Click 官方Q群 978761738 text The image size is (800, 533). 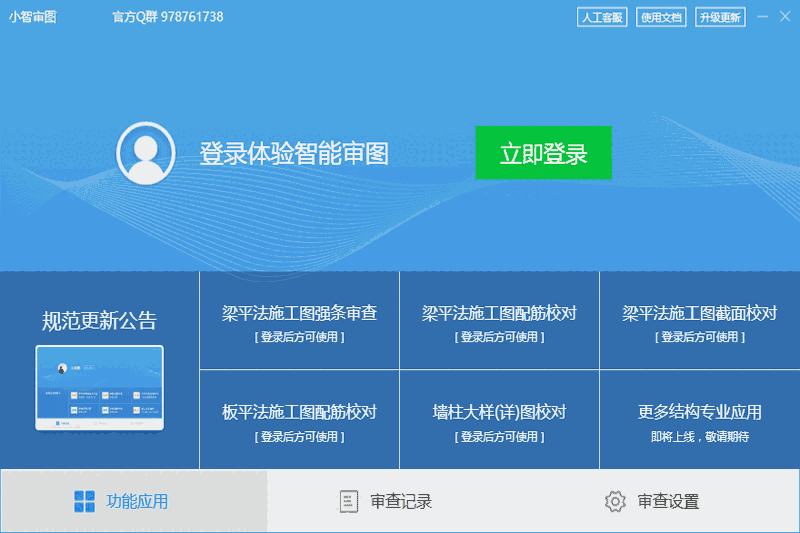pyautogui.click(x=168, y=17)
